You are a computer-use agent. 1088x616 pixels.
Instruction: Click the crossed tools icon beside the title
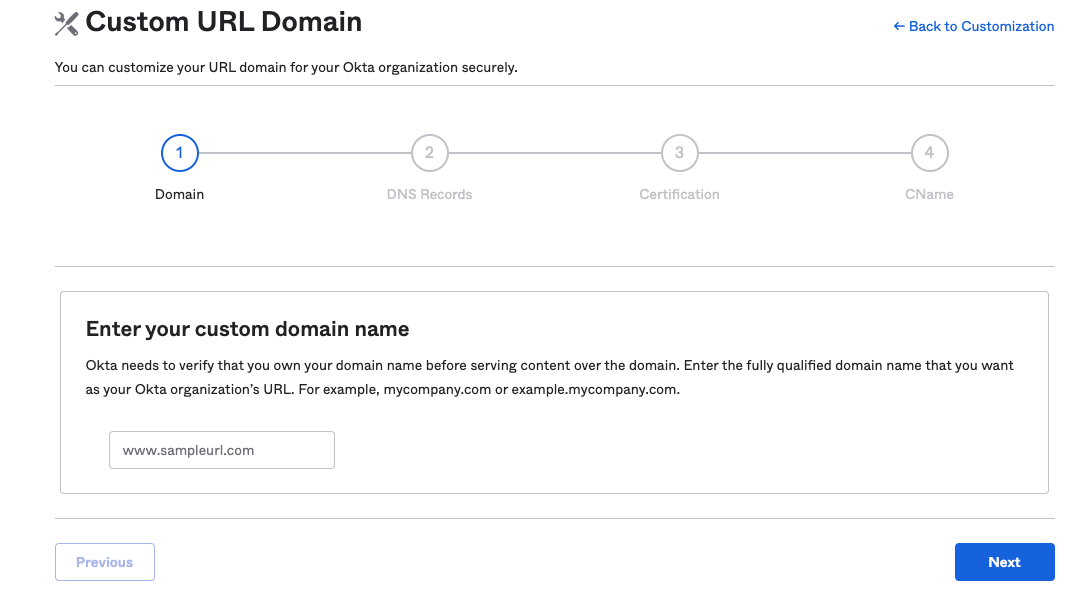click(x=67, y=24)
